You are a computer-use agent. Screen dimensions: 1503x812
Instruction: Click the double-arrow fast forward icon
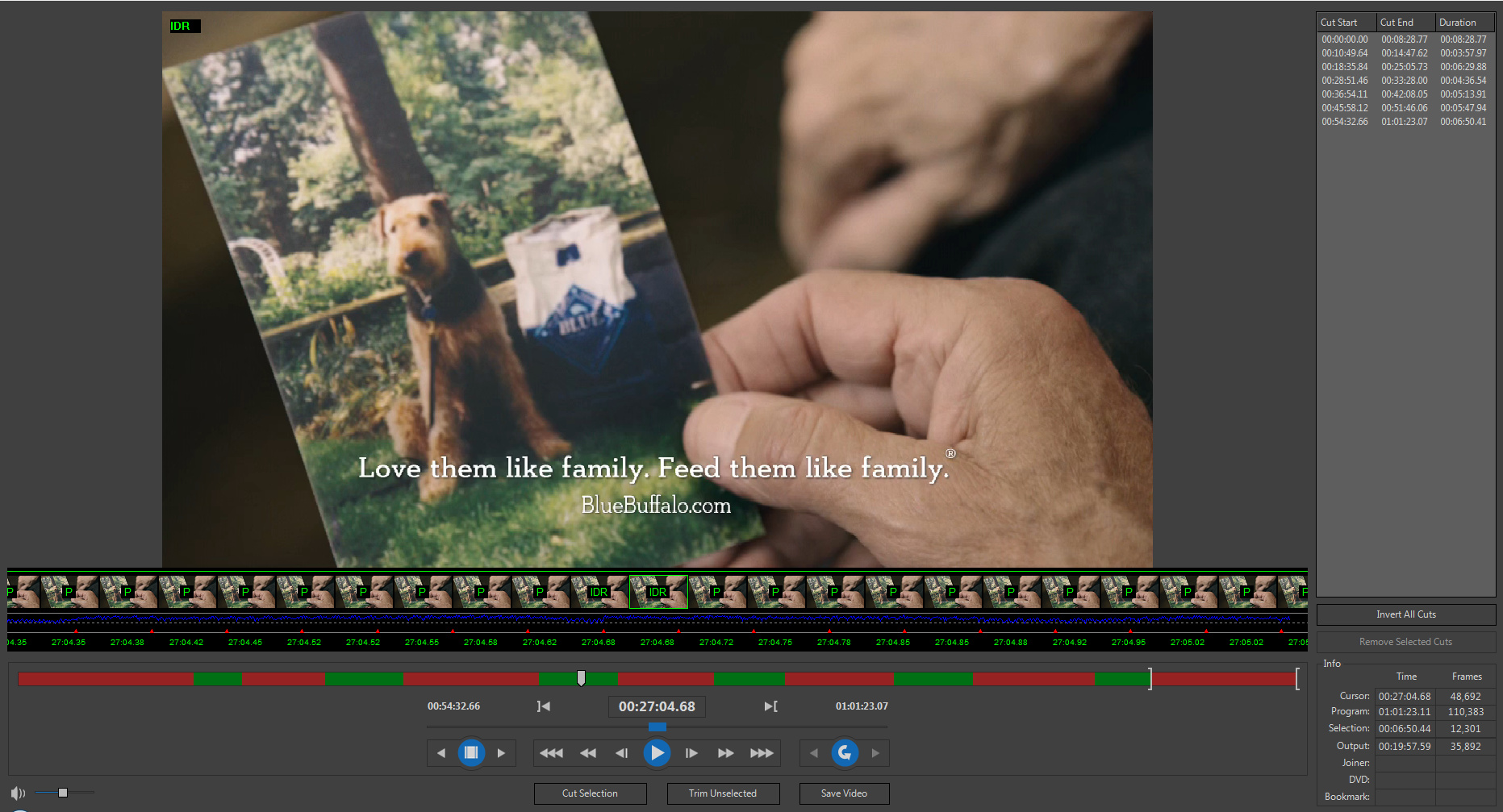pyautogui.click(x=726, y=753)
